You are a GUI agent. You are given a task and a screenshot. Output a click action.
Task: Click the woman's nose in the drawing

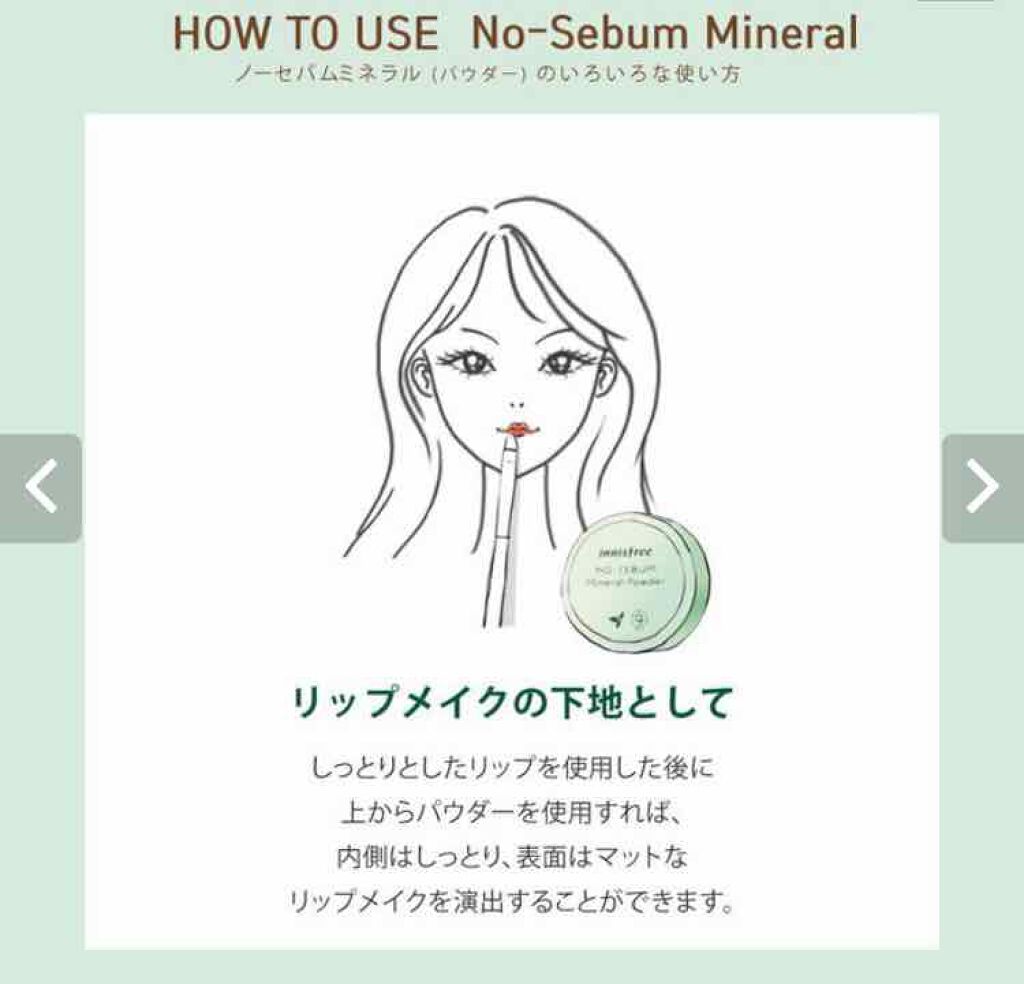point(517,404)
